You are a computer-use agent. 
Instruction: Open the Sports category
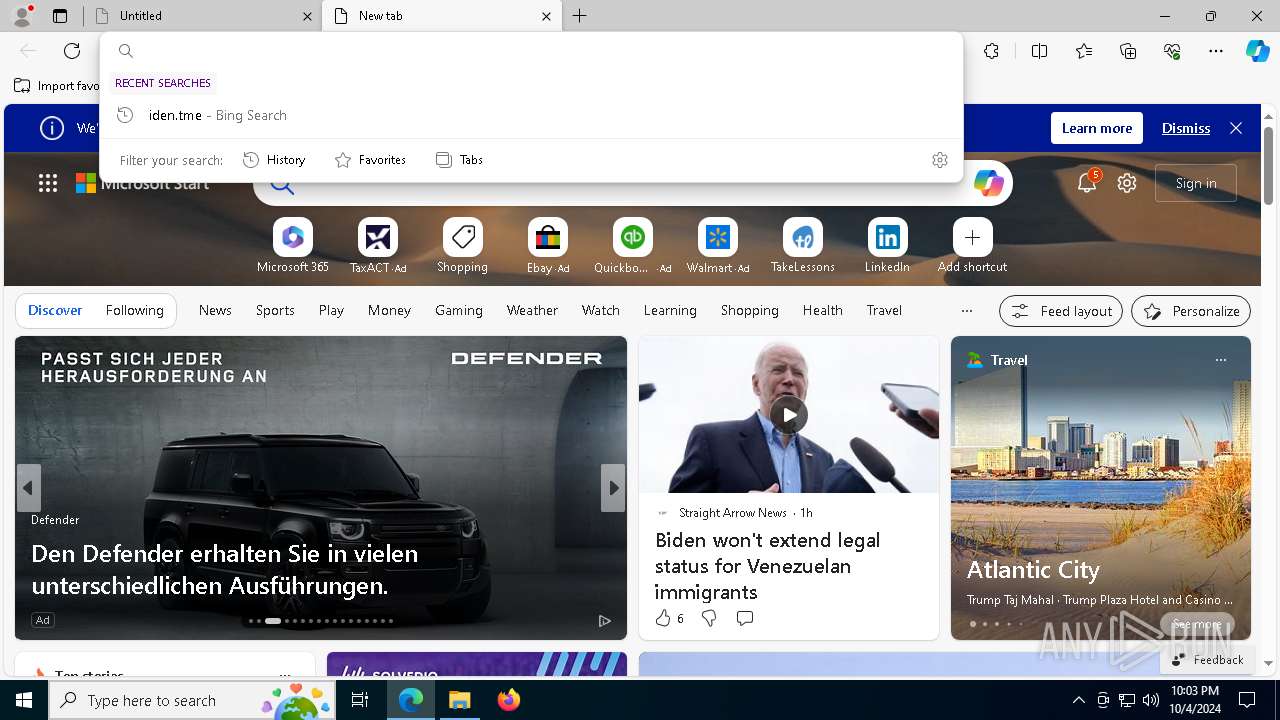coord(275,311)
